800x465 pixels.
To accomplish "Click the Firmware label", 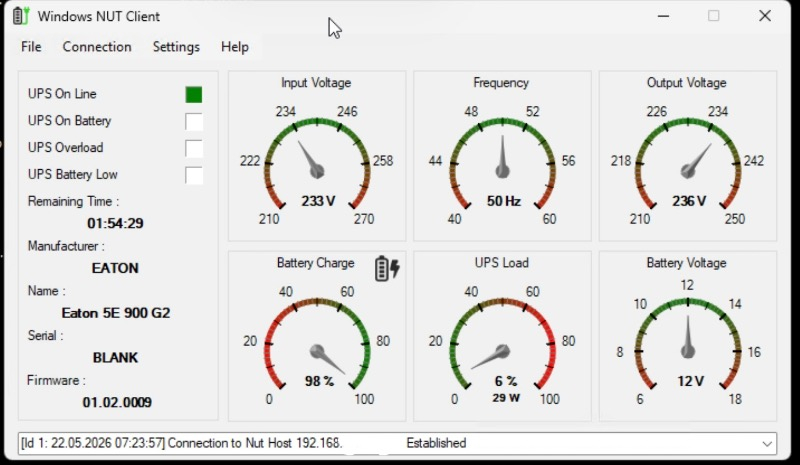I will tap(56, 380).
